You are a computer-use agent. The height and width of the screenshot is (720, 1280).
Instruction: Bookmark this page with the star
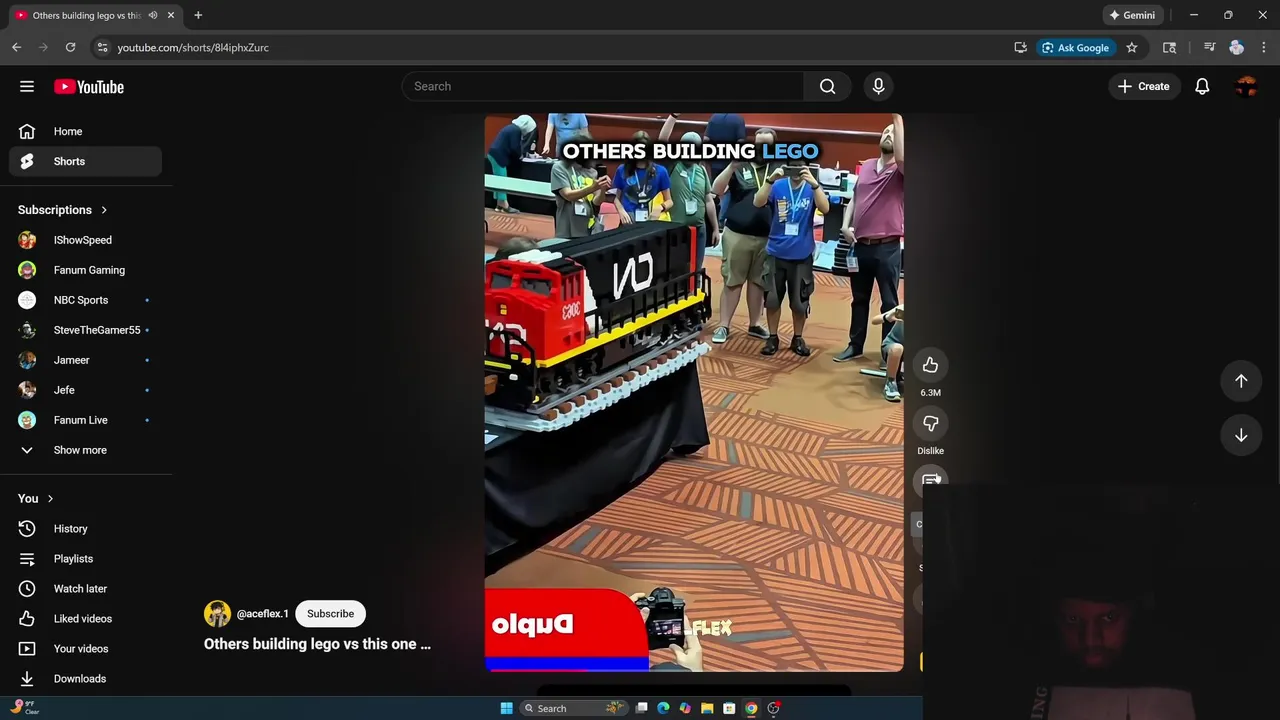[1131, 47]
